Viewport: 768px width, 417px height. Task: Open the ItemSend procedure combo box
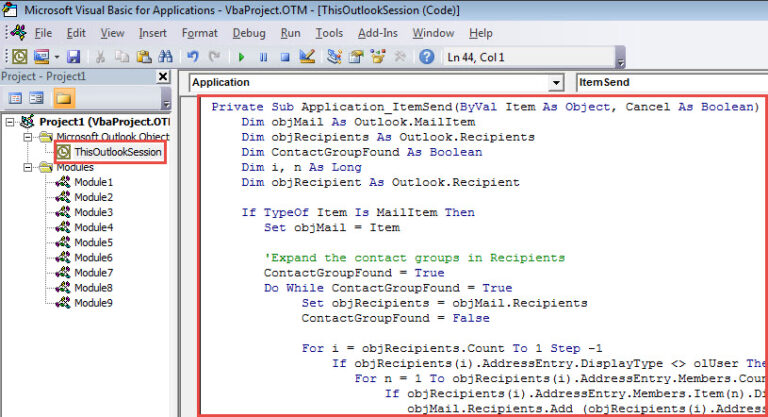(x=672, y=82)
